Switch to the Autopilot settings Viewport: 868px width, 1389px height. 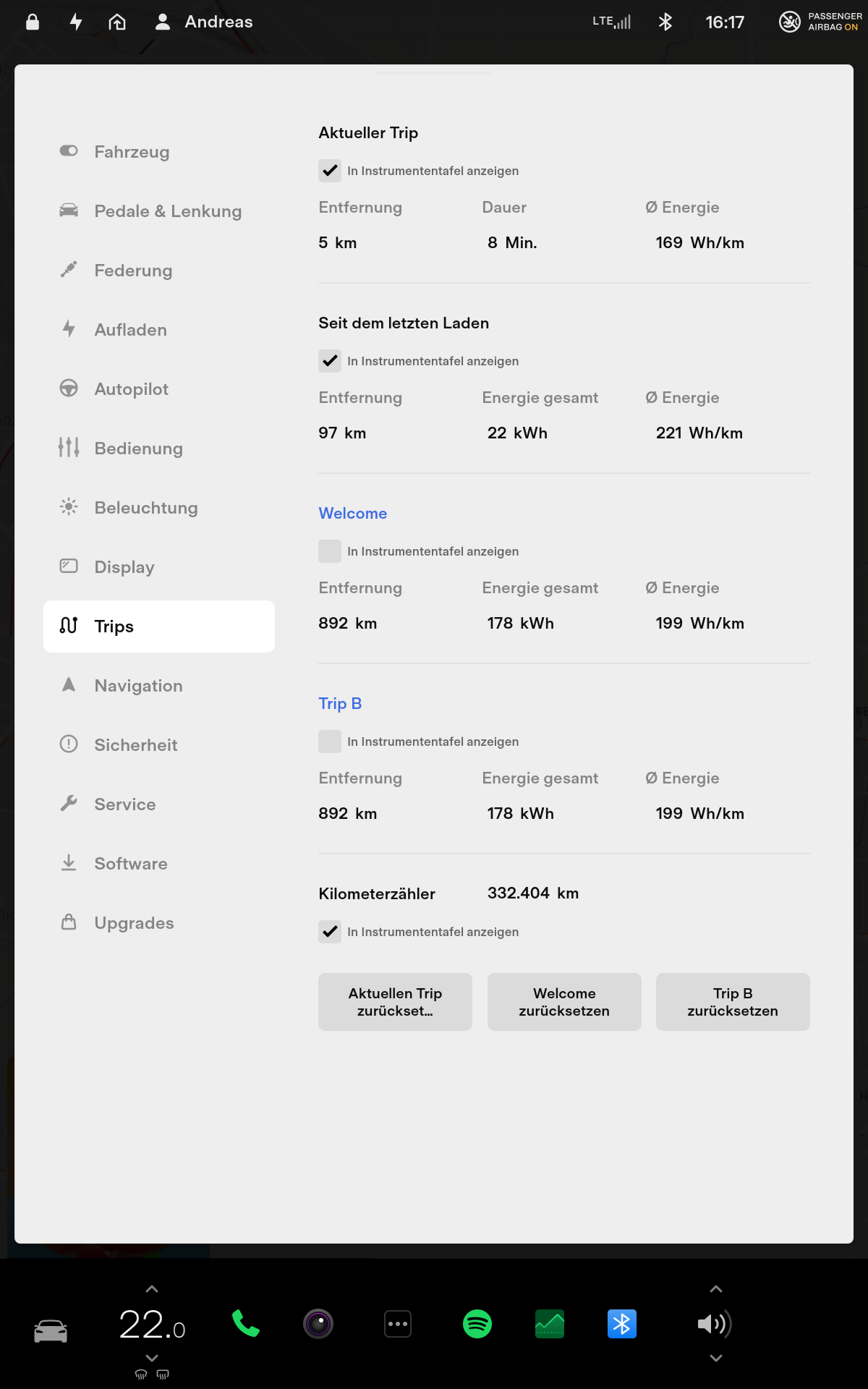(131, 389)
